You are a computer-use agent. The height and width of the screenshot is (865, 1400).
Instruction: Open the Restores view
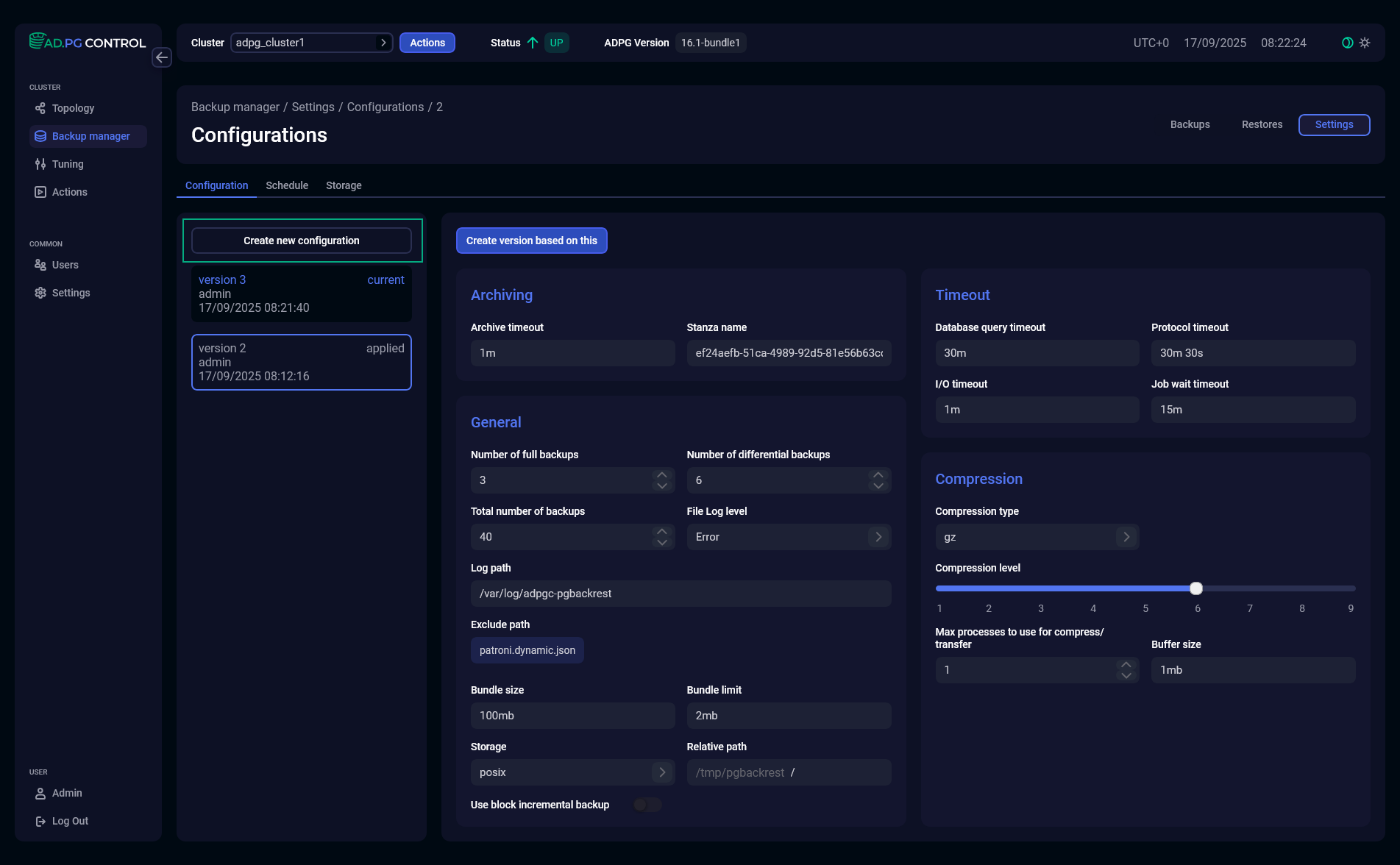[1262, 124]
